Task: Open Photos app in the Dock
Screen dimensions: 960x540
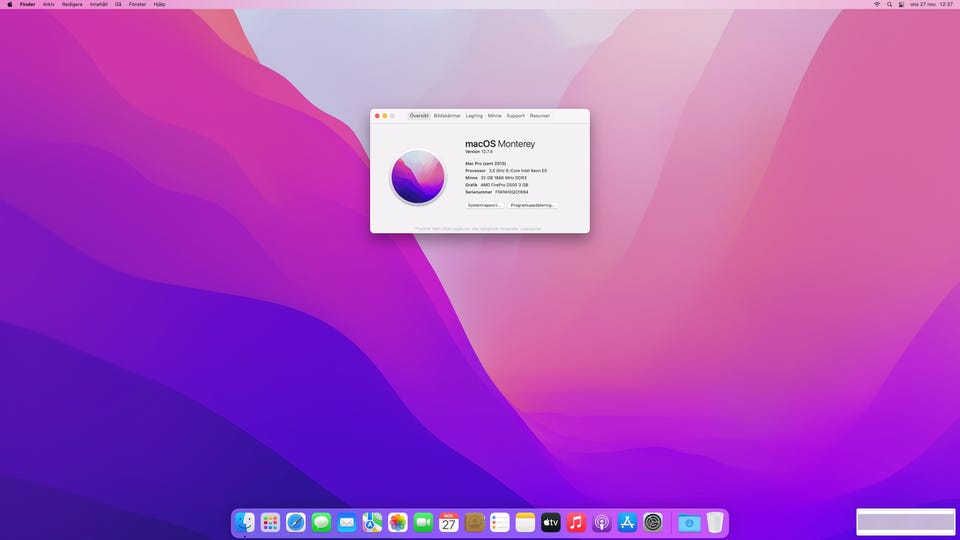Action: (398, 522)
